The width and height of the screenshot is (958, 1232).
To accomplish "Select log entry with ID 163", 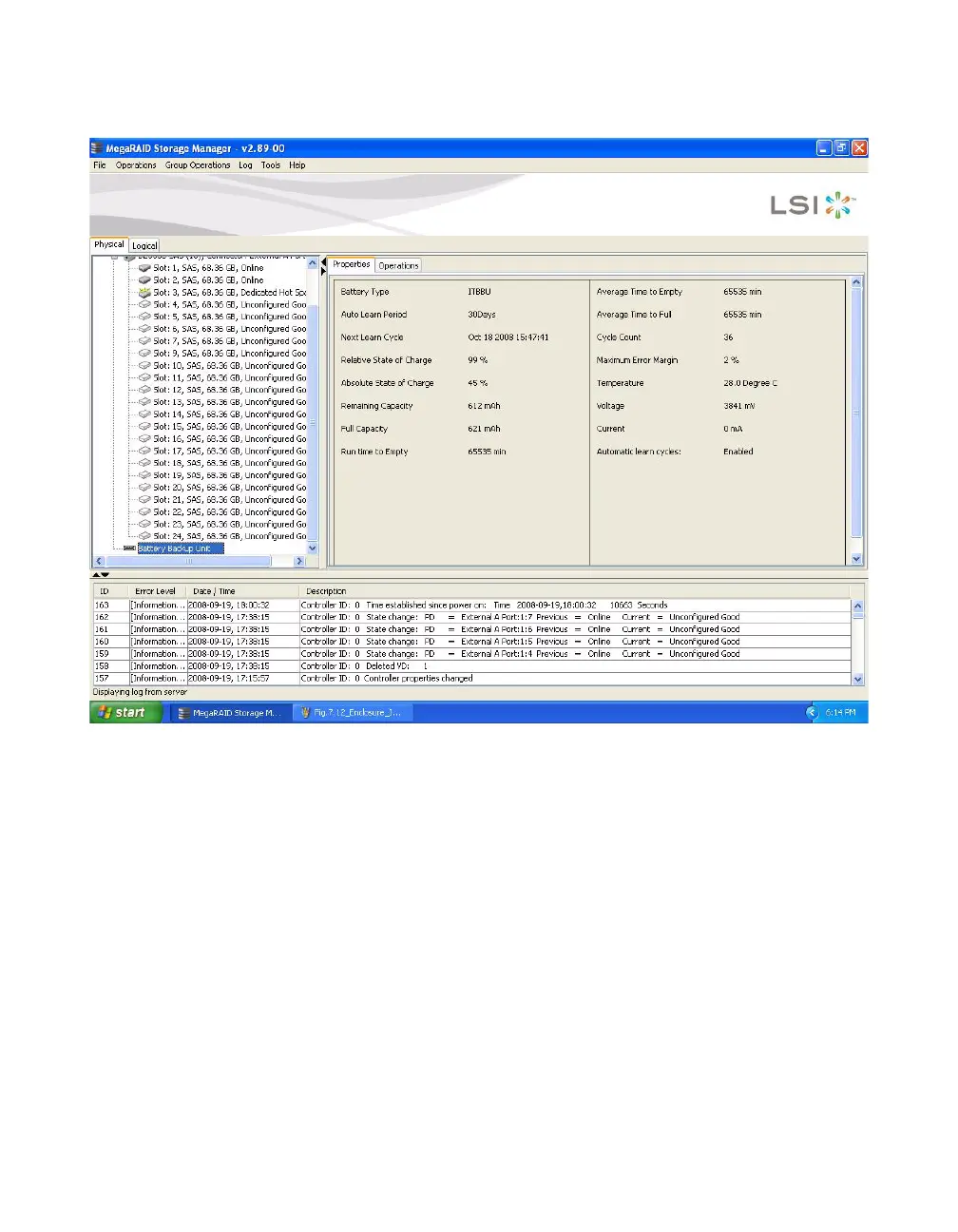I will pos(470,605).
